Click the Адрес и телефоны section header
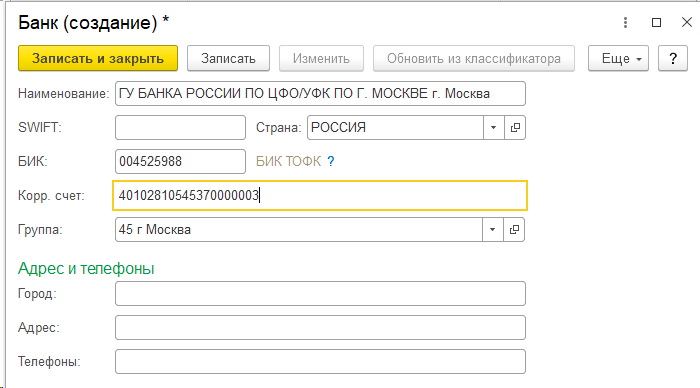 click(x=86, y=268)
